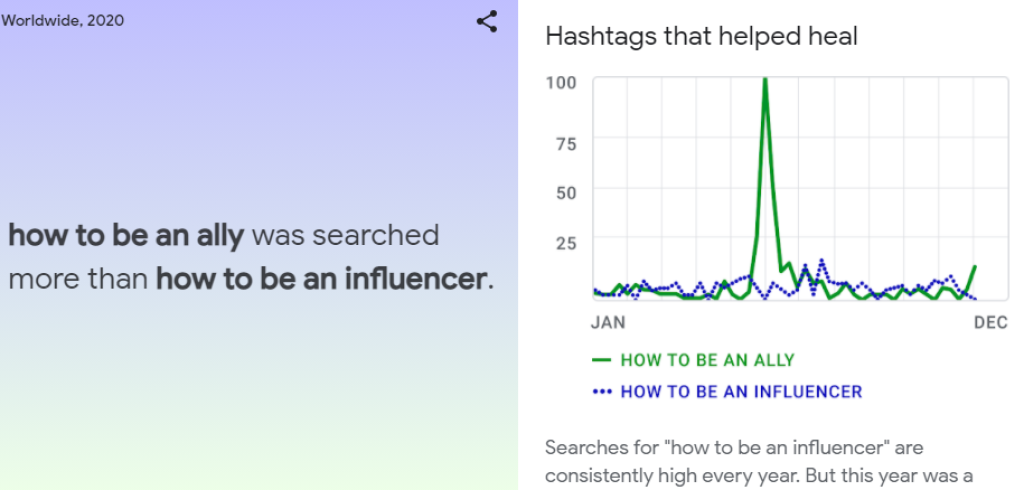The height and width of the screenshot is (490, 1024).
Task: Click the 25 y-axis label
Action: point(567,244)
